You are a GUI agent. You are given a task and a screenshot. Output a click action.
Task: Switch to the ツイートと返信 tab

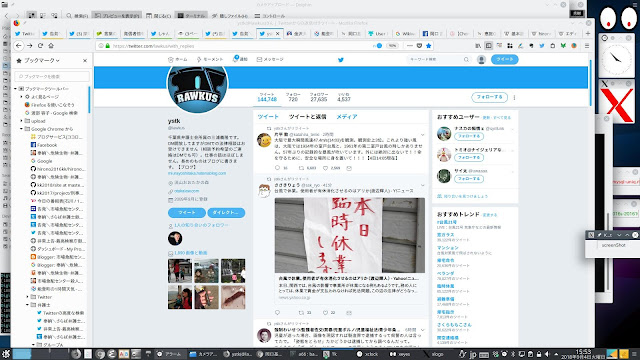pyautogui.click(x=308, y=117)
